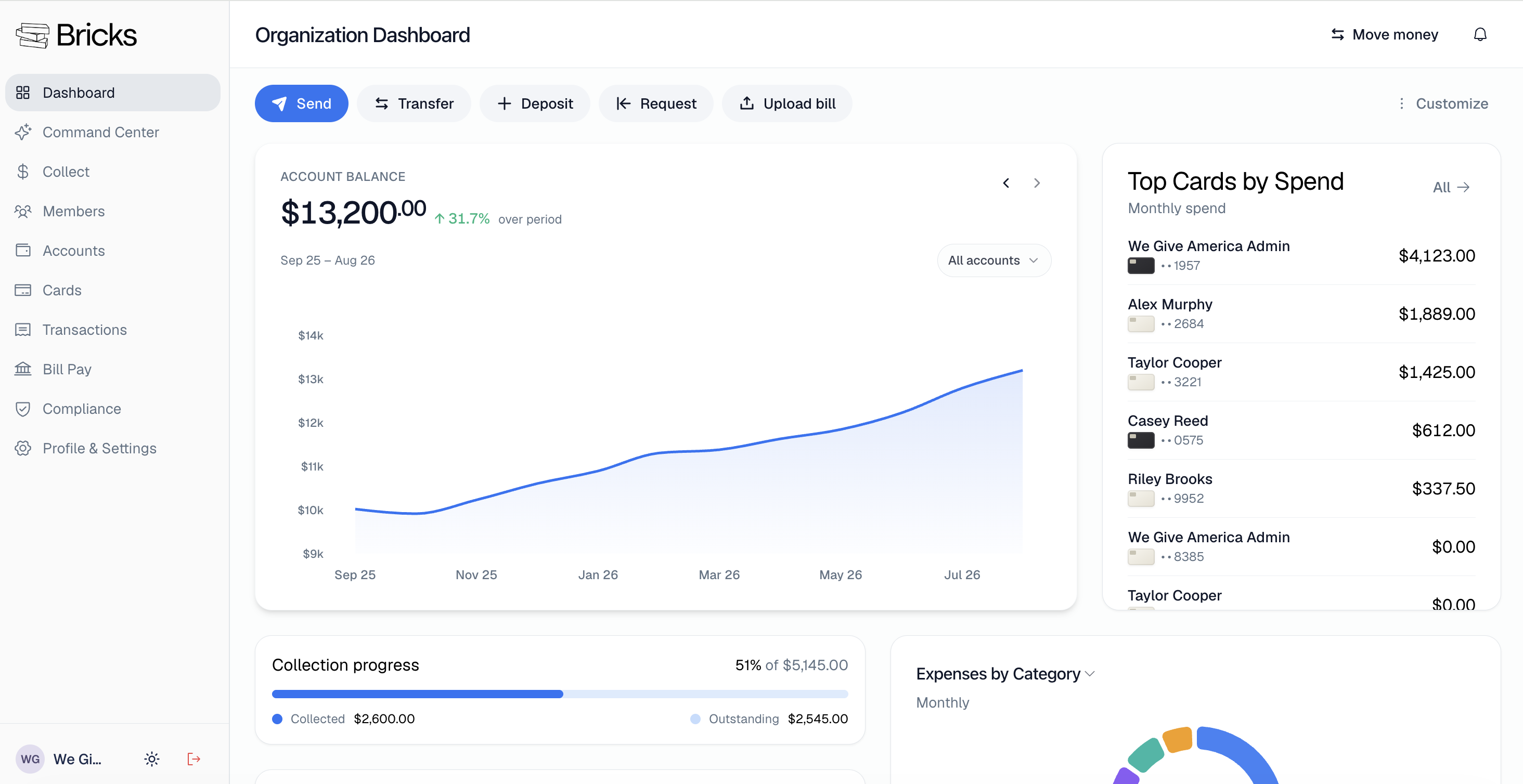Click the We Give America Admin card 8385 thumbnail
1523x784 pixels.
[1141, 556]
